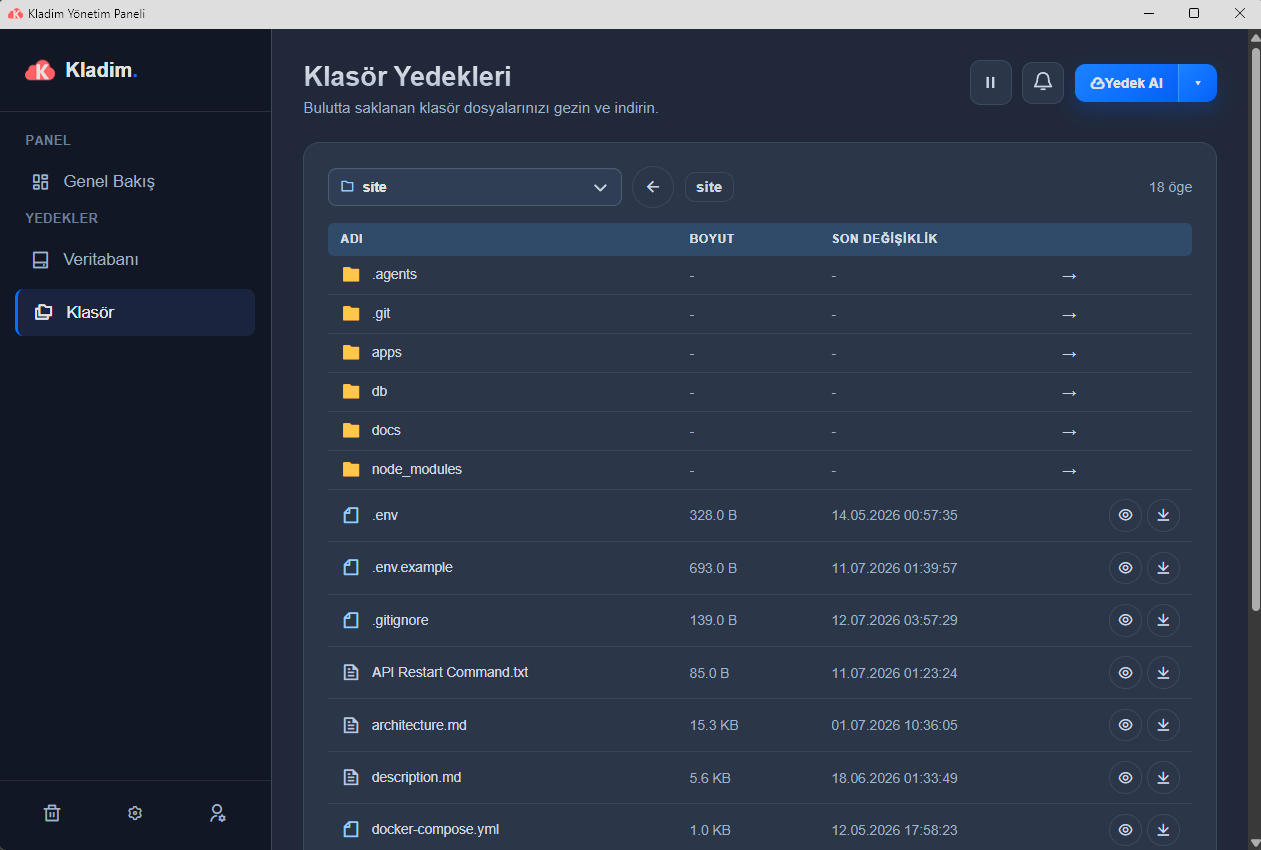
Task: Preview API Restart Command.txt with eye icon
Action: [x=1126, y=673]
